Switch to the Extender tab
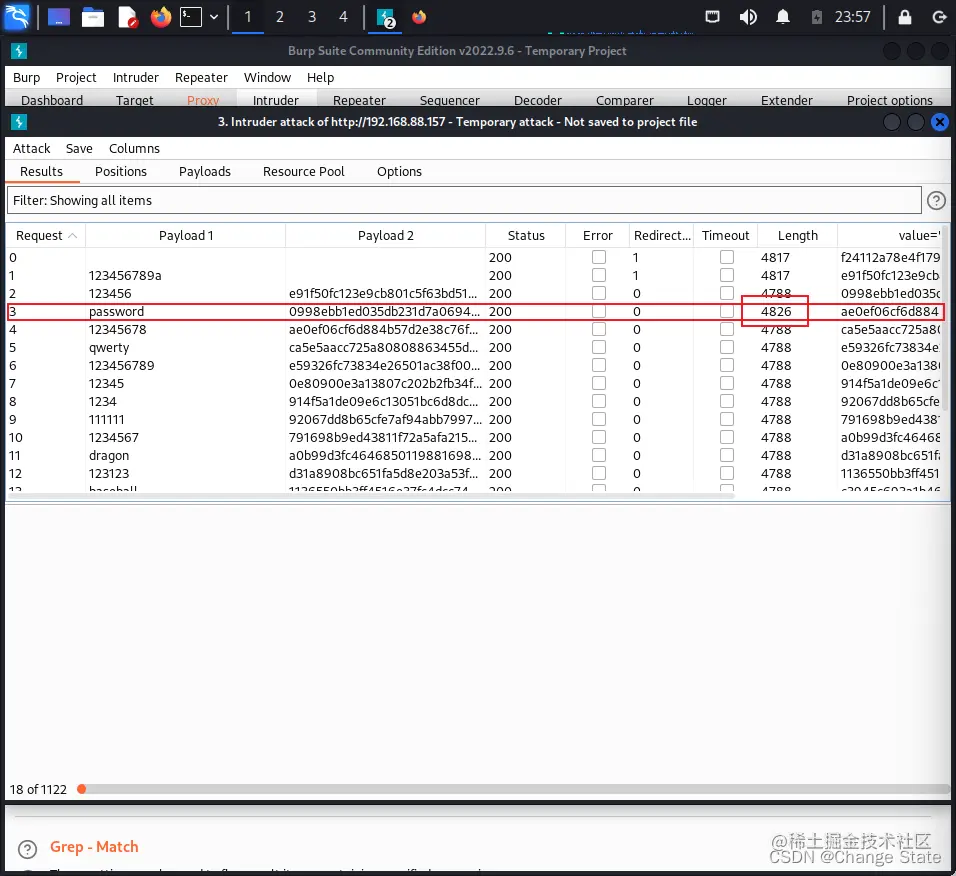 coord(787,100)
